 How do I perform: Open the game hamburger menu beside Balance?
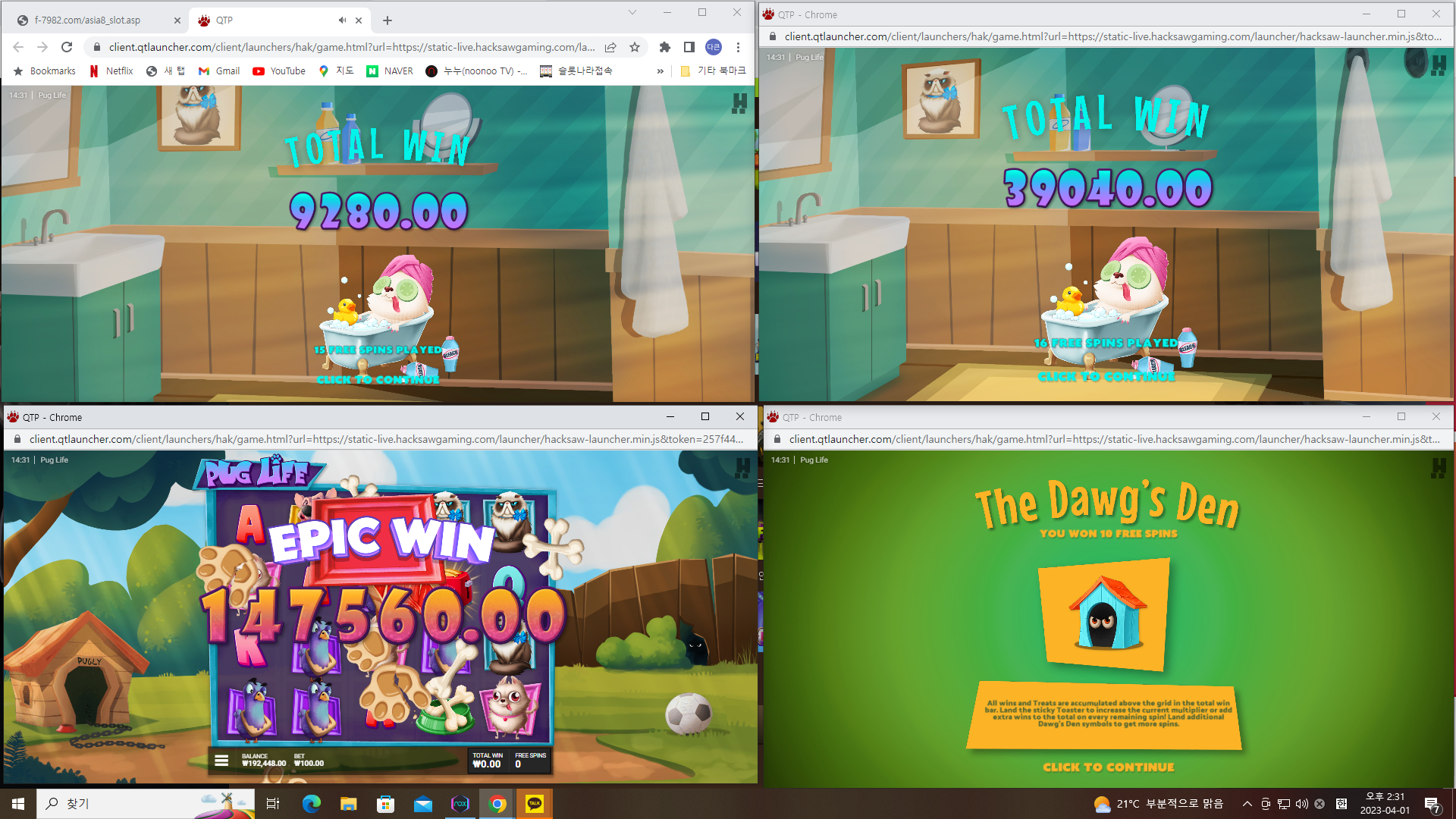pyautogui.click(x=221, y=761)
